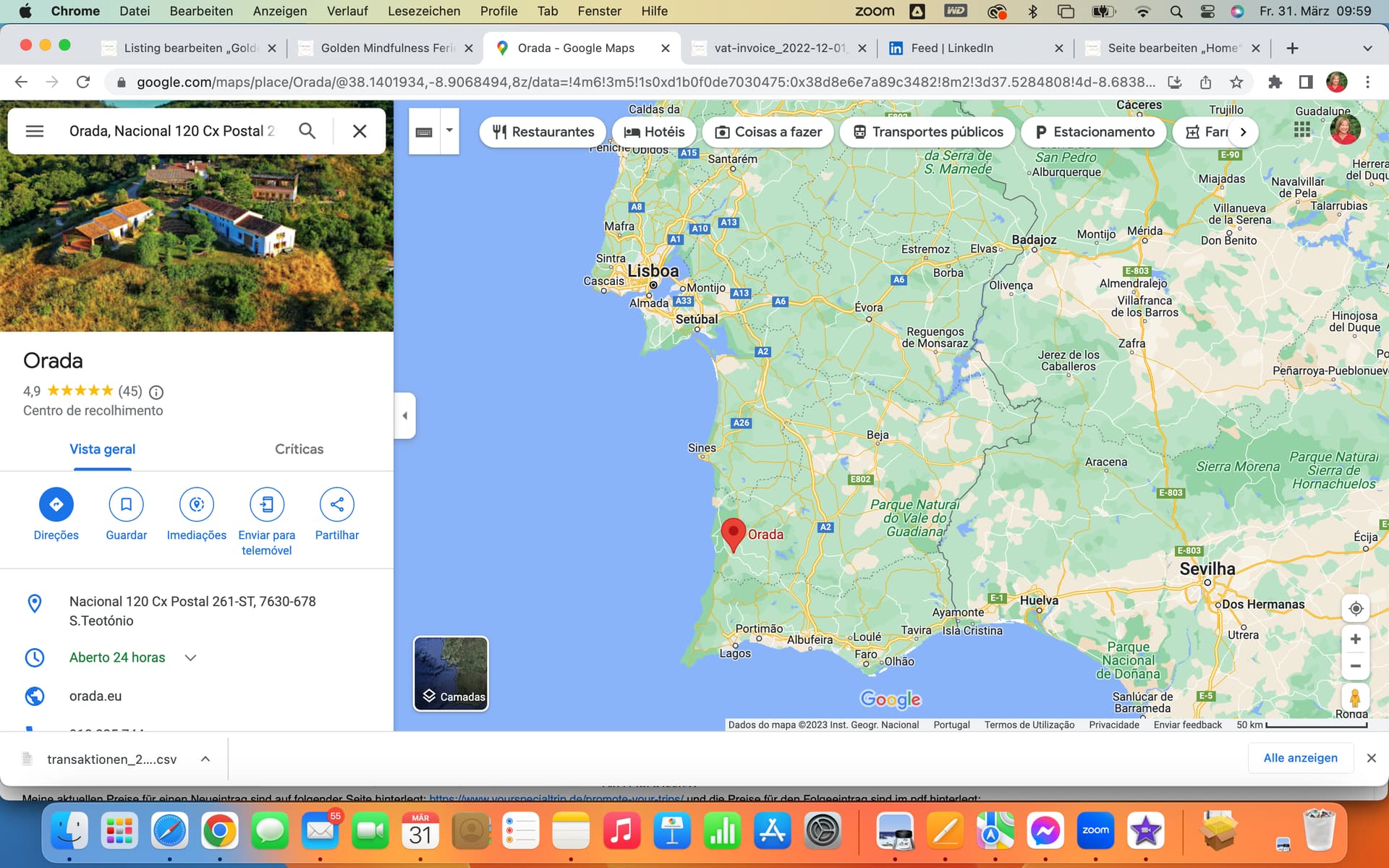Open Spotlight search in macOS menu bar
This screenshot has height=868, width=1389.
pyautogui.click(x=1176, y=11)
